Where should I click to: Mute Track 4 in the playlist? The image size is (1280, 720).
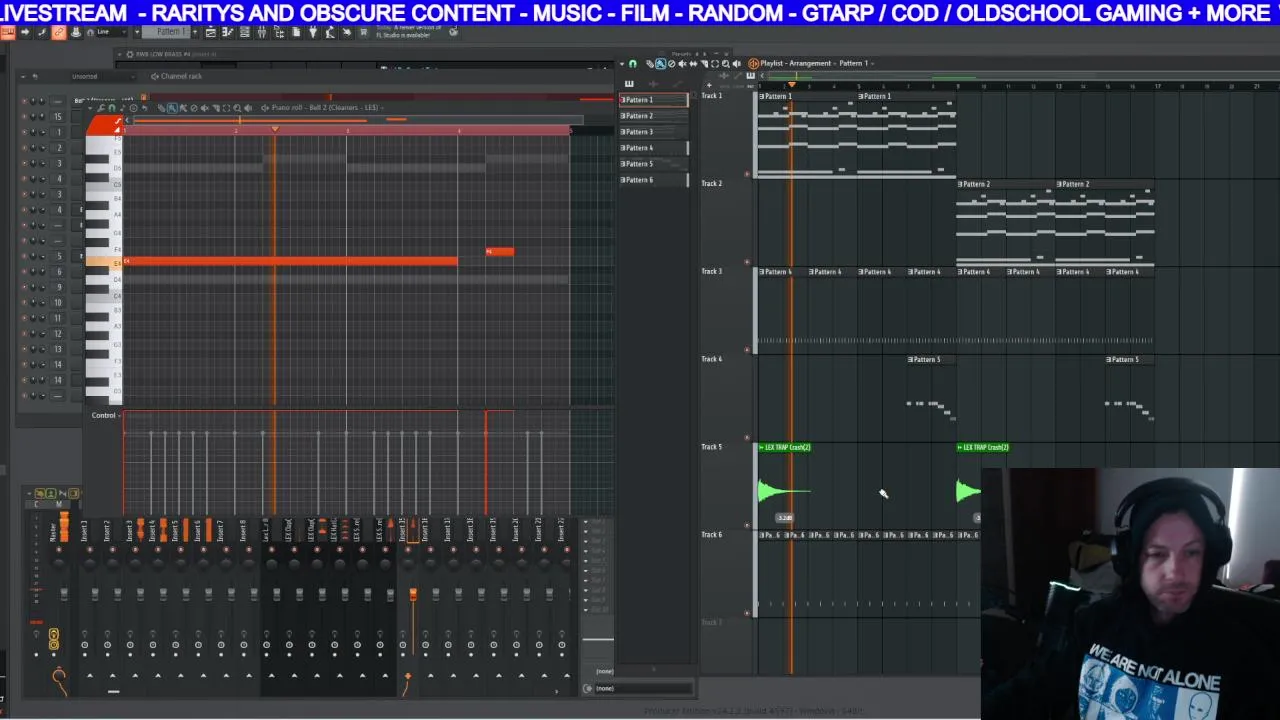tap(747, 437)
